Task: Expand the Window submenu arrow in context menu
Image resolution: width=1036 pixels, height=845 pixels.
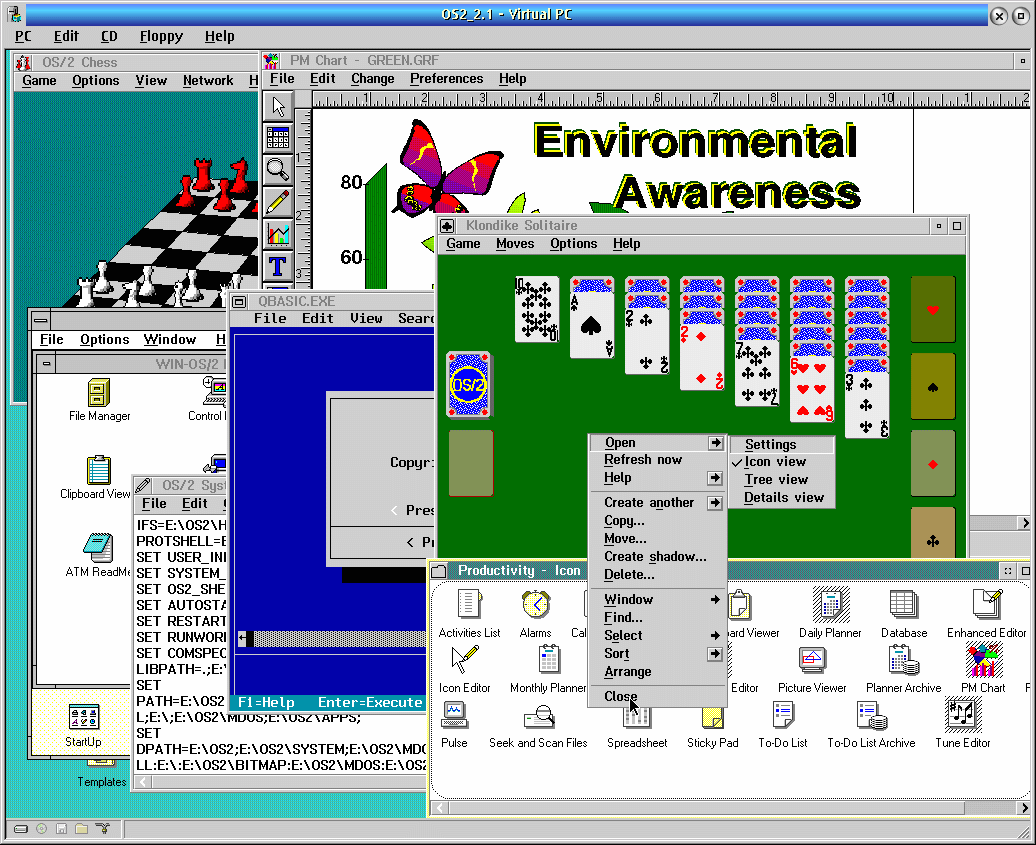Action: tap(715, 599)
